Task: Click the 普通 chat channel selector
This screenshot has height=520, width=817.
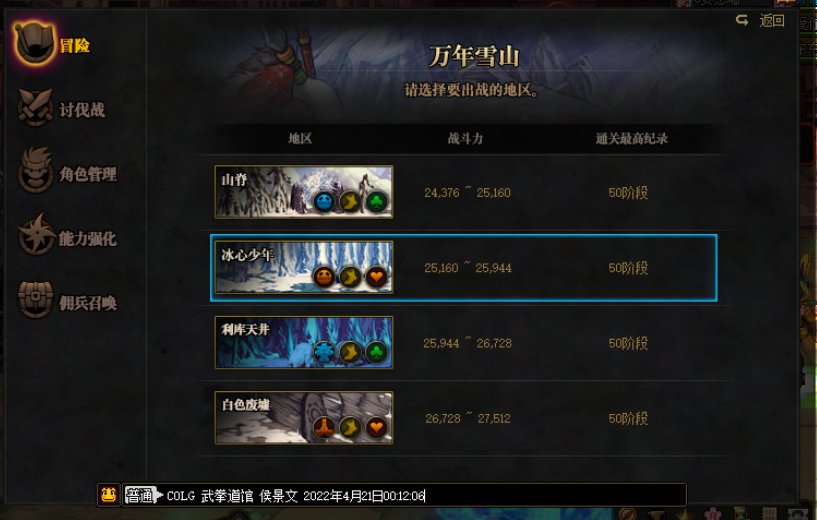Action: pyautogui.click(x=143, y=496)
